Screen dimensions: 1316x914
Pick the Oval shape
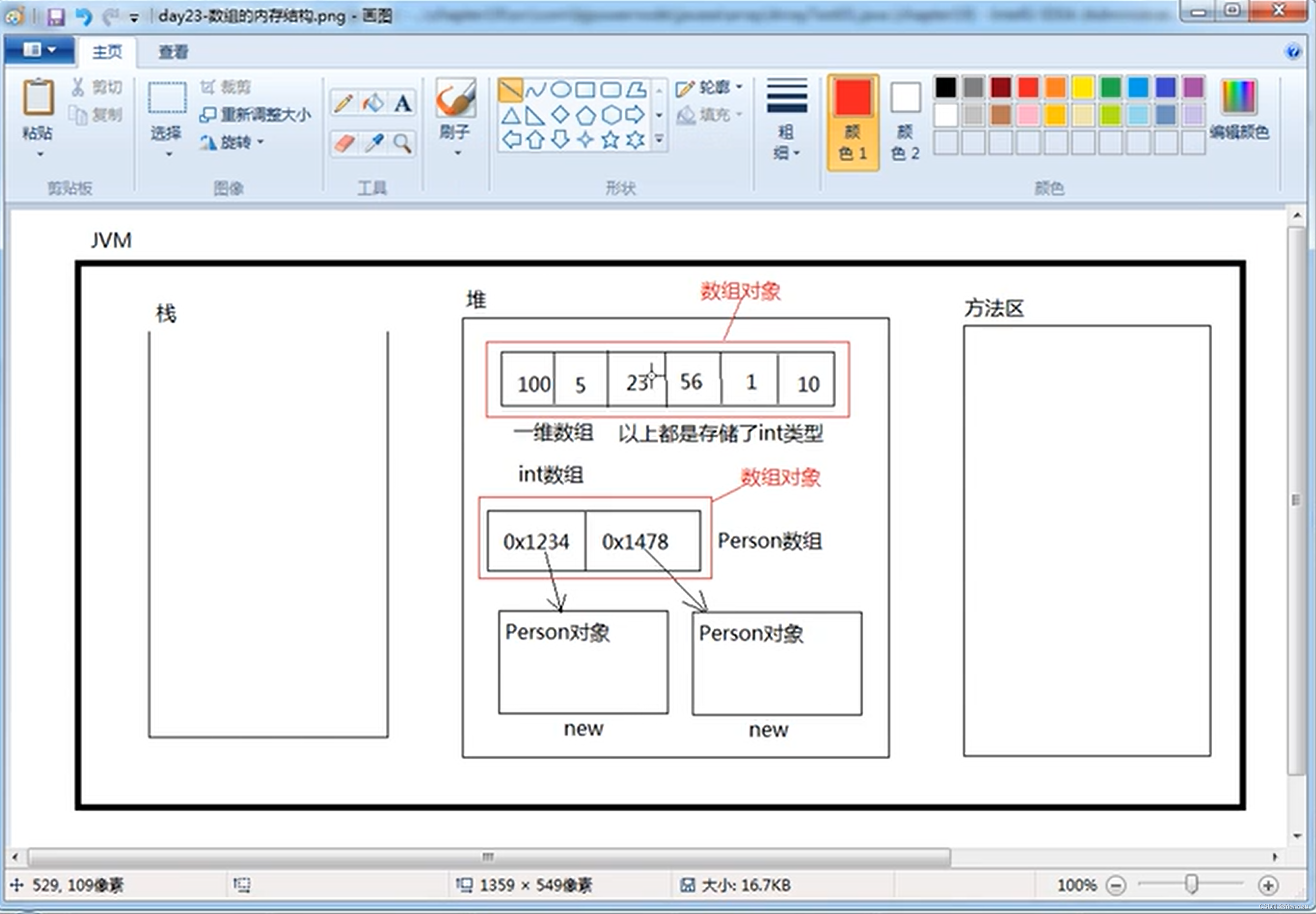[x=560, y=90]
